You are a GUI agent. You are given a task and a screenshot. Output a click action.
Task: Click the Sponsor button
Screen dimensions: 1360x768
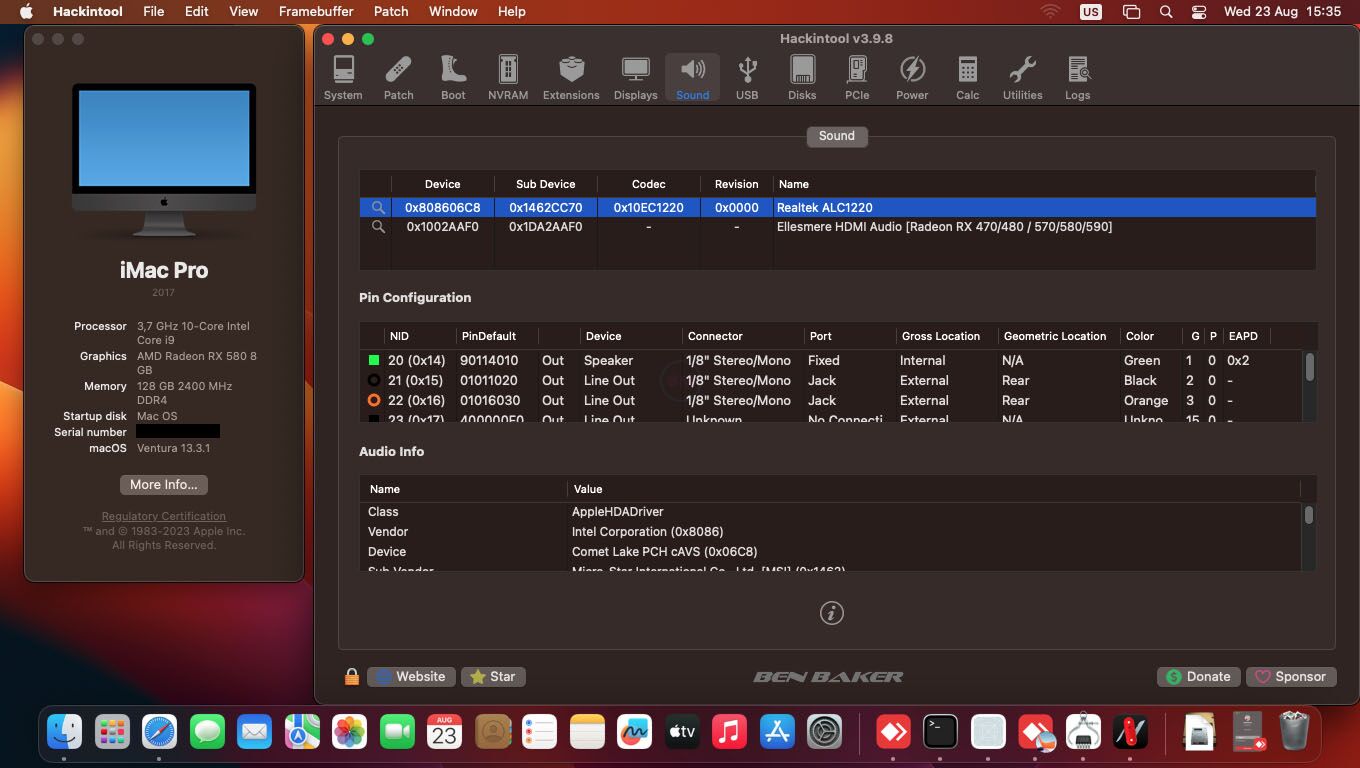click(1291, 677)
